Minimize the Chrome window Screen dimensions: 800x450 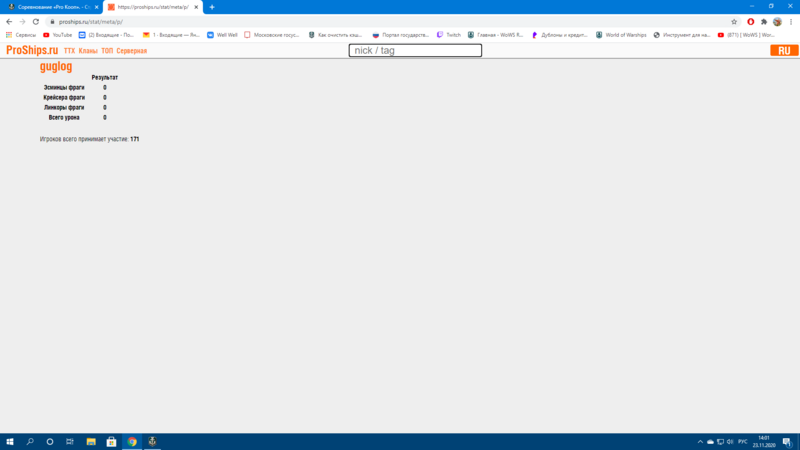752,6
